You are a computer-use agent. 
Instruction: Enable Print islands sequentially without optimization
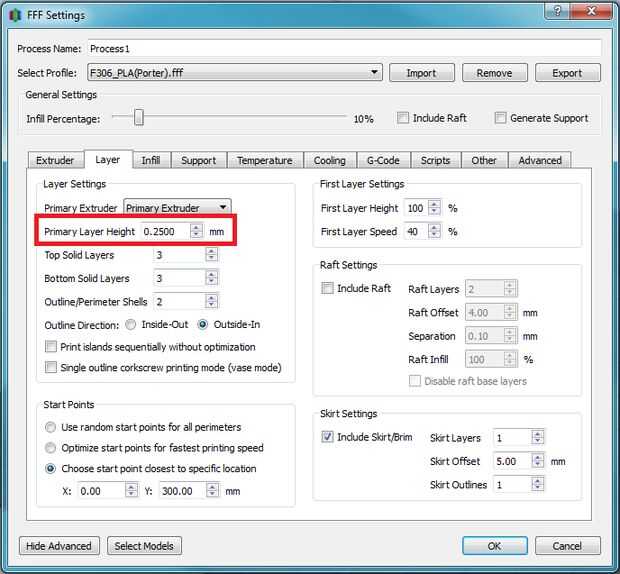[x=51, y=347]
